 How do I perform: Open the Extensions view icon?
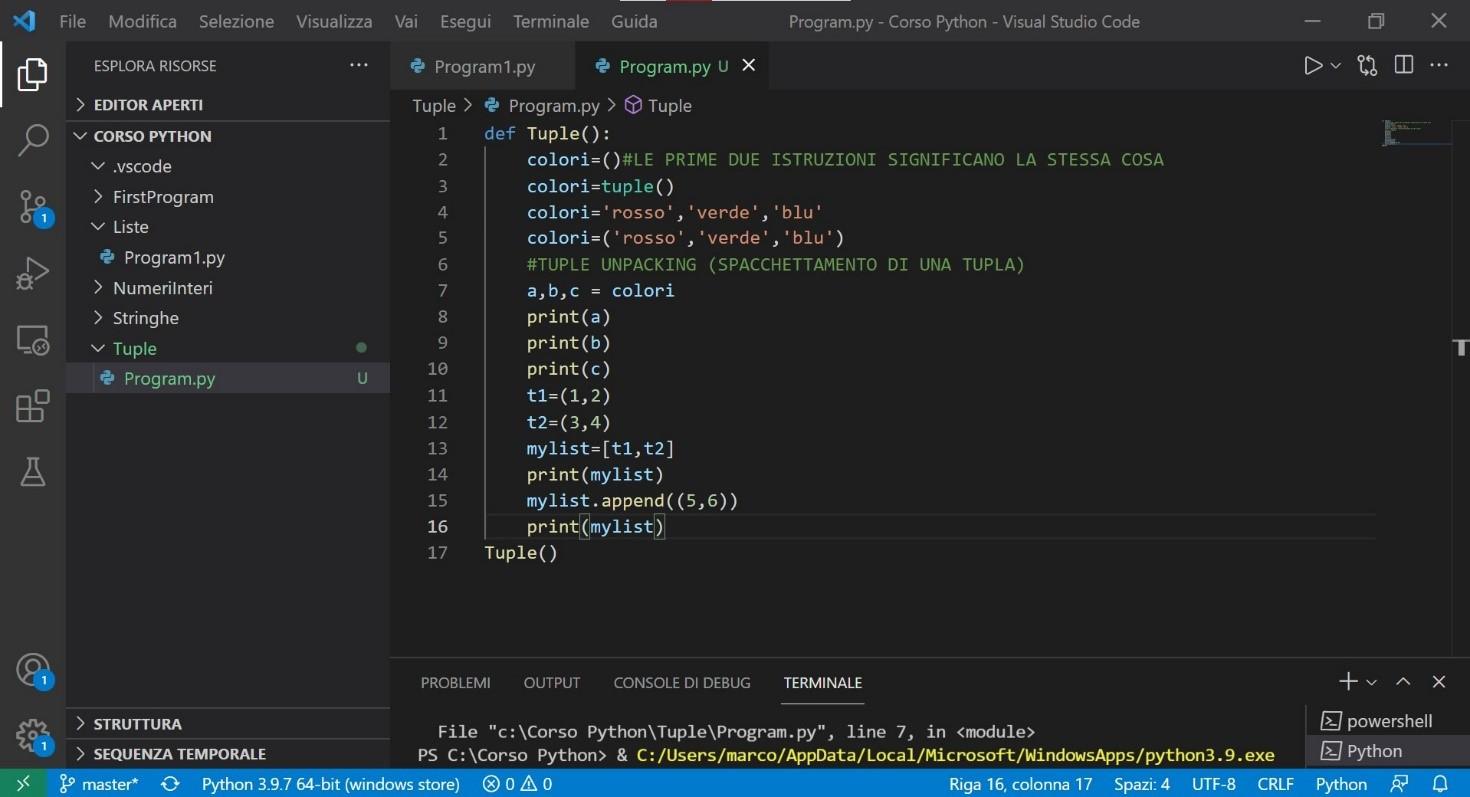pyautogui.click(x=32, y=406)
